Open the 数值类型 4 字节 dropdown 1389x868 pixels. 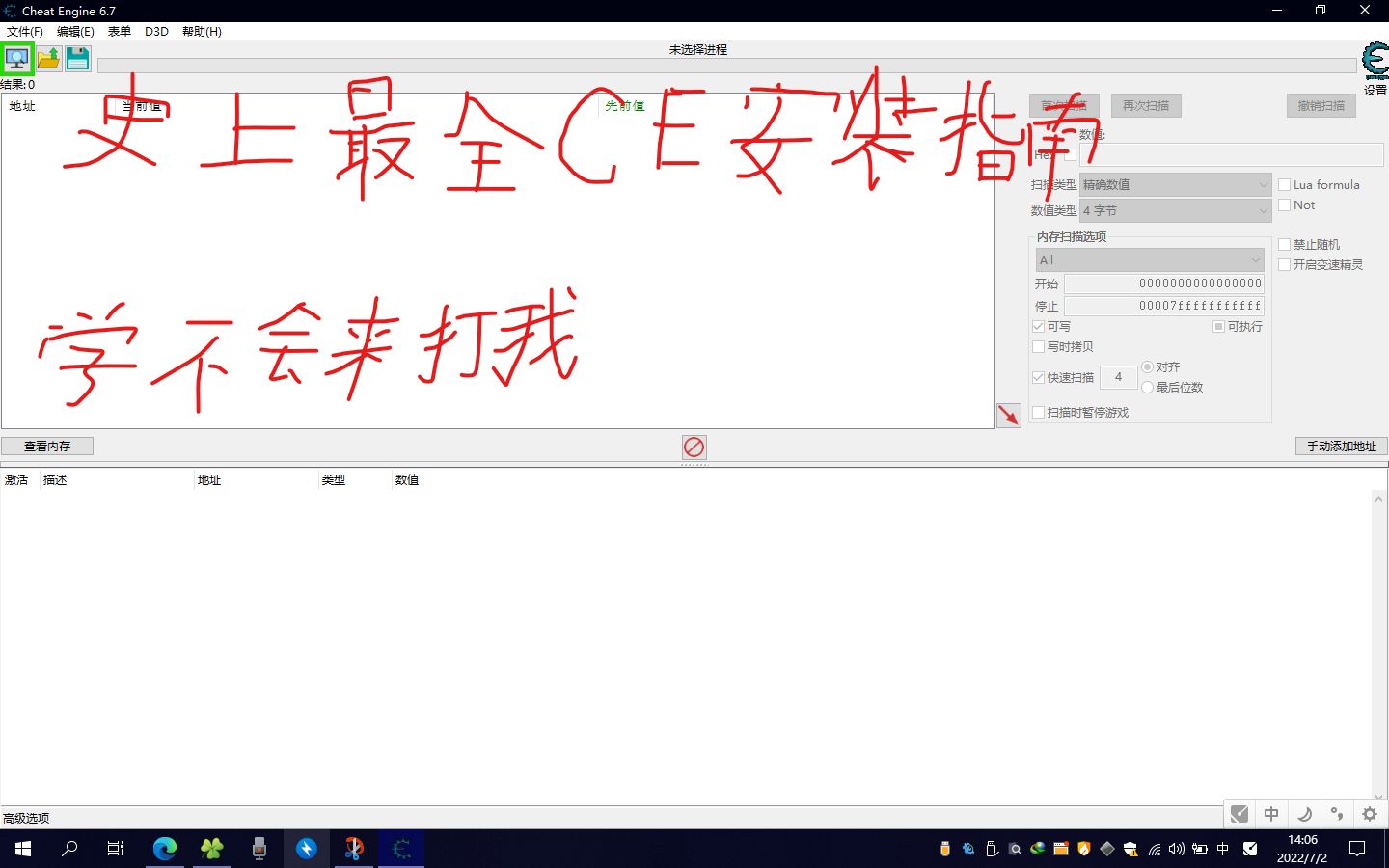point(1176,210)
